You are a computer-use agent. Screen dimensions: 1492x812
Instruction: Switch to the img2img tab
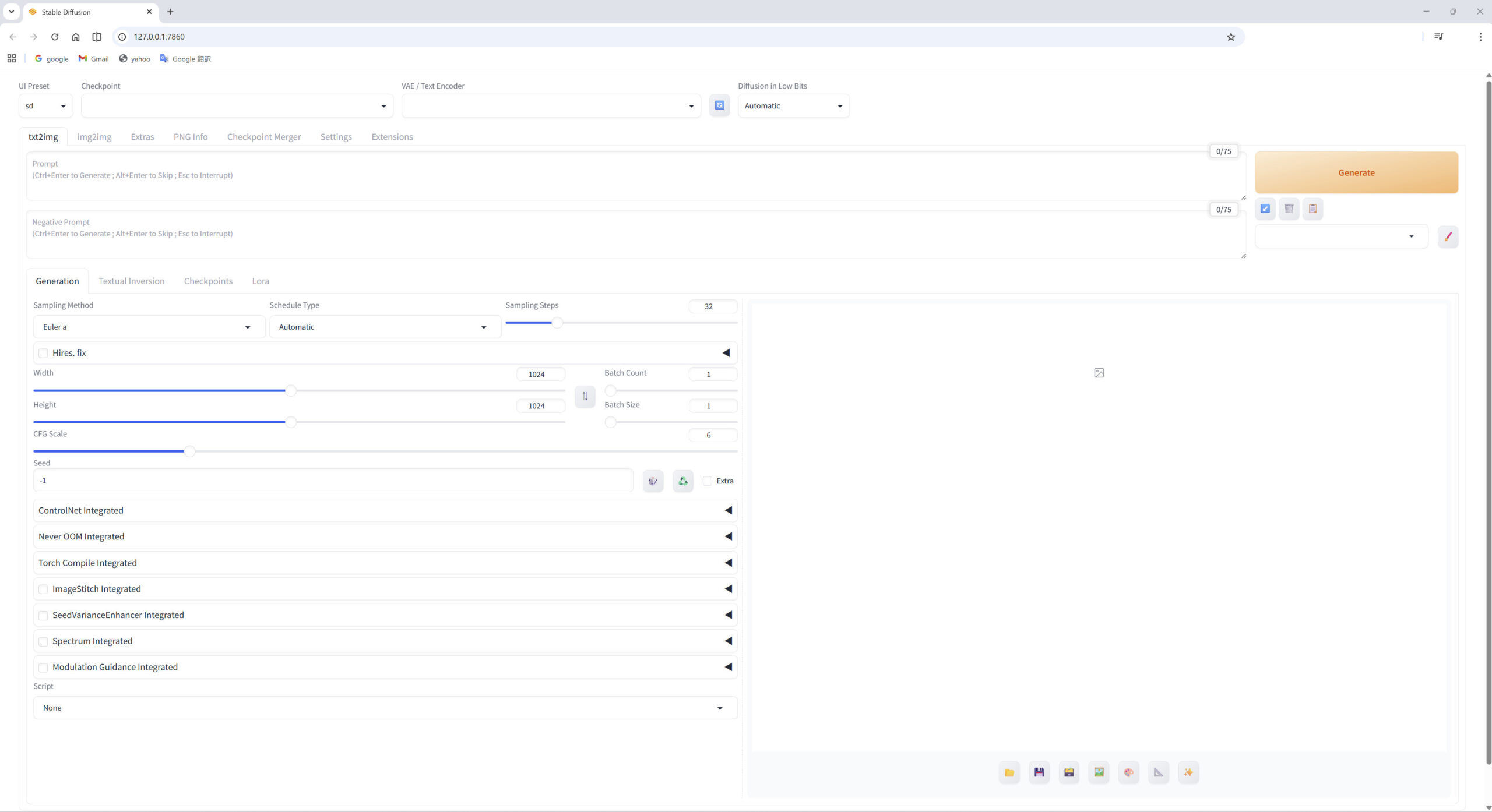tap(94, 137)
